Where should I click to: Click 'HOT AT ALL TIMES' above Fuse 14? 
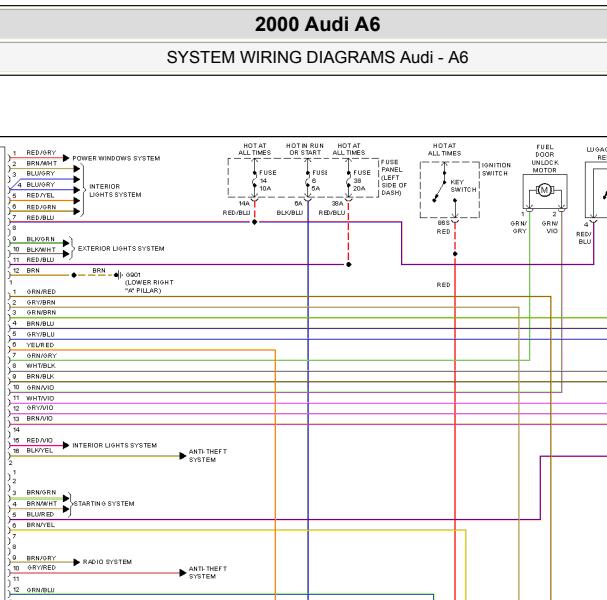tap(254, 149)
